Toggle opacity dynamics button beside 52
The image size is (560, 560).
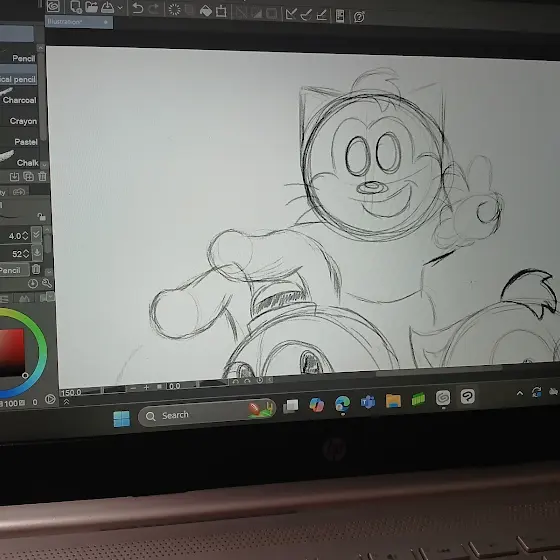point(37,252)
